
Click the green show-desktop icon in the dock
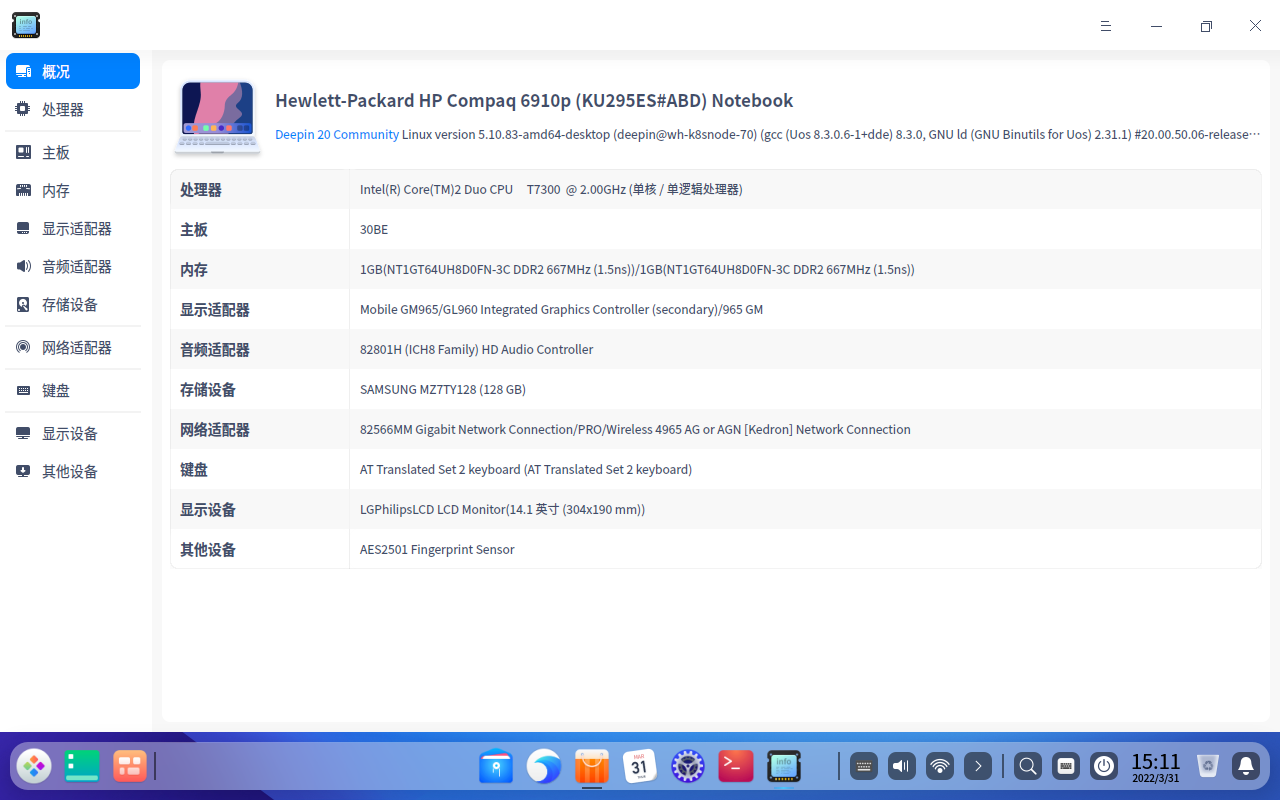click(82, 766)
